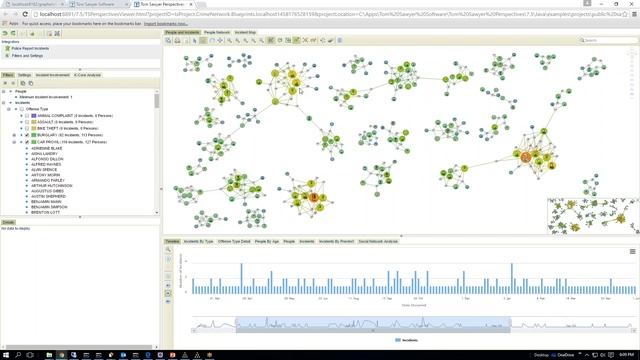Viewport: 640px width, 360px height.
Task: Click the bookmark star in the address bar
Action: 624,14
